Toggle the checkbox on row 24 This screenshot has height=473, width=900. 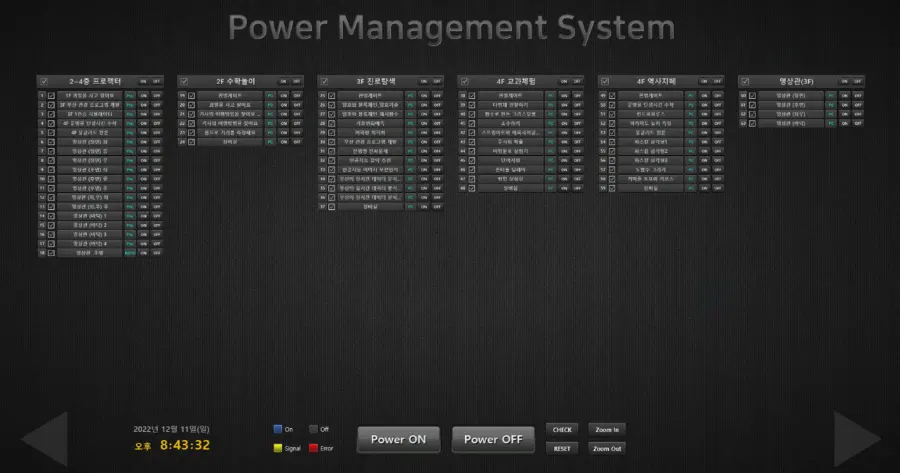192,142
